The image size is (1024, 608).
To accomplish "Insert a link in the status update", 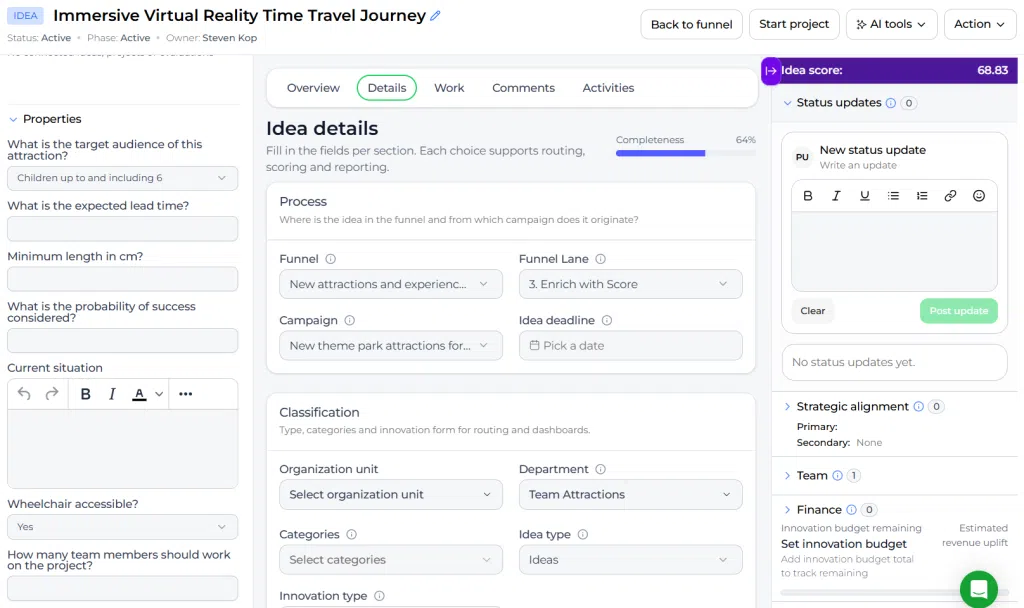I will point(950,196).
